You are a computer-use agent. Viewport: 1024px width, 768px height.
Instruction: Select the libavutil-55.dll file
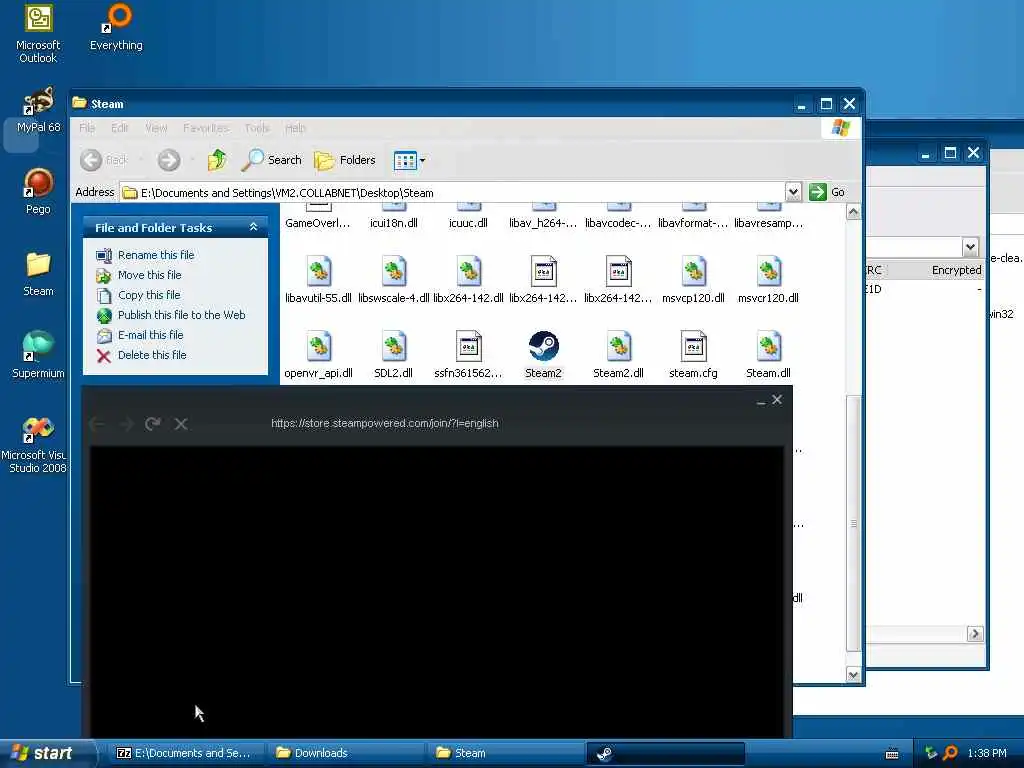pyautogui.click(x=318, y=280)
